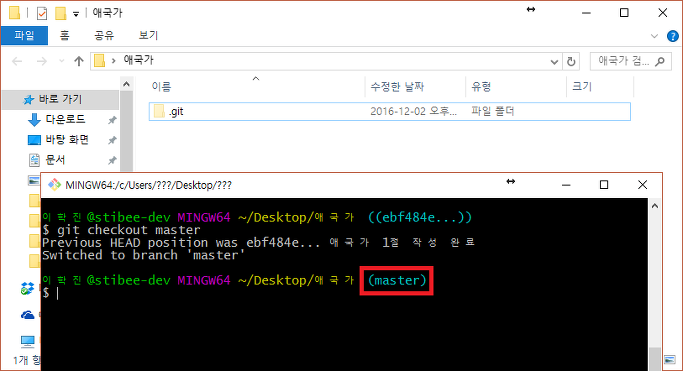Screen dimensions: 683x371
Task: Expand the breadcrumb chevron before 애국가
Action: (x=113, y=61)
